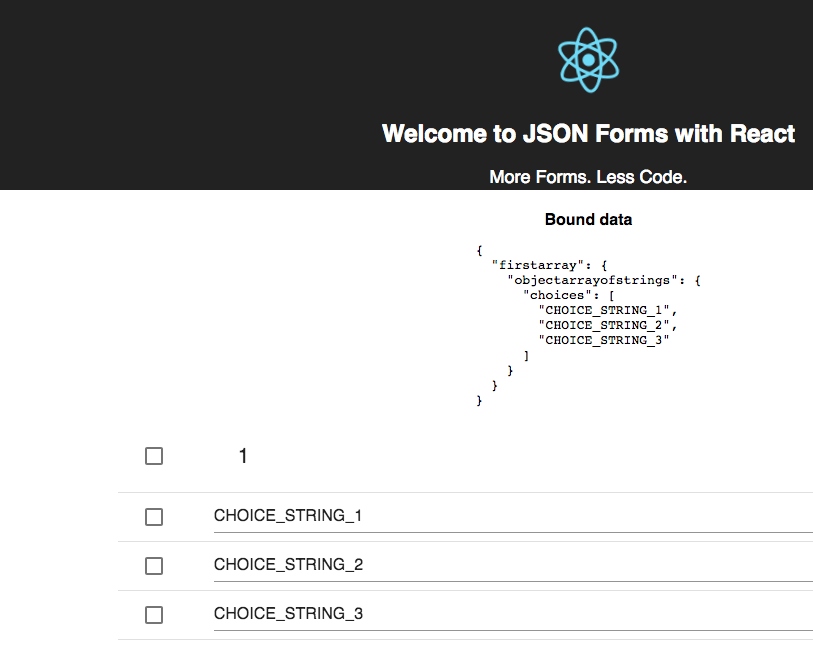Click the Bound data heading

click(x=588, y=219)
